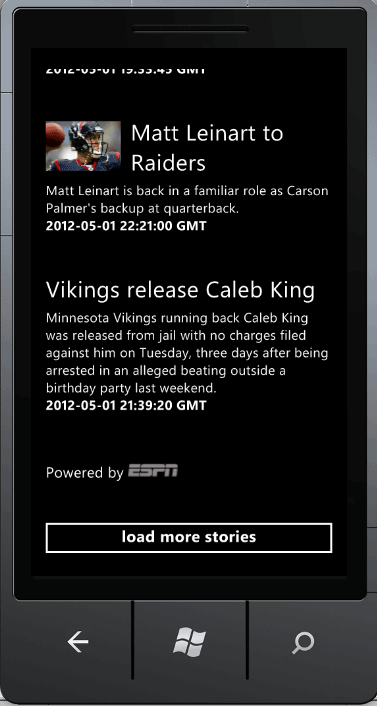Click the was released from jail line
The height and width of the screenshot is (706, 377).
[176, 335]
